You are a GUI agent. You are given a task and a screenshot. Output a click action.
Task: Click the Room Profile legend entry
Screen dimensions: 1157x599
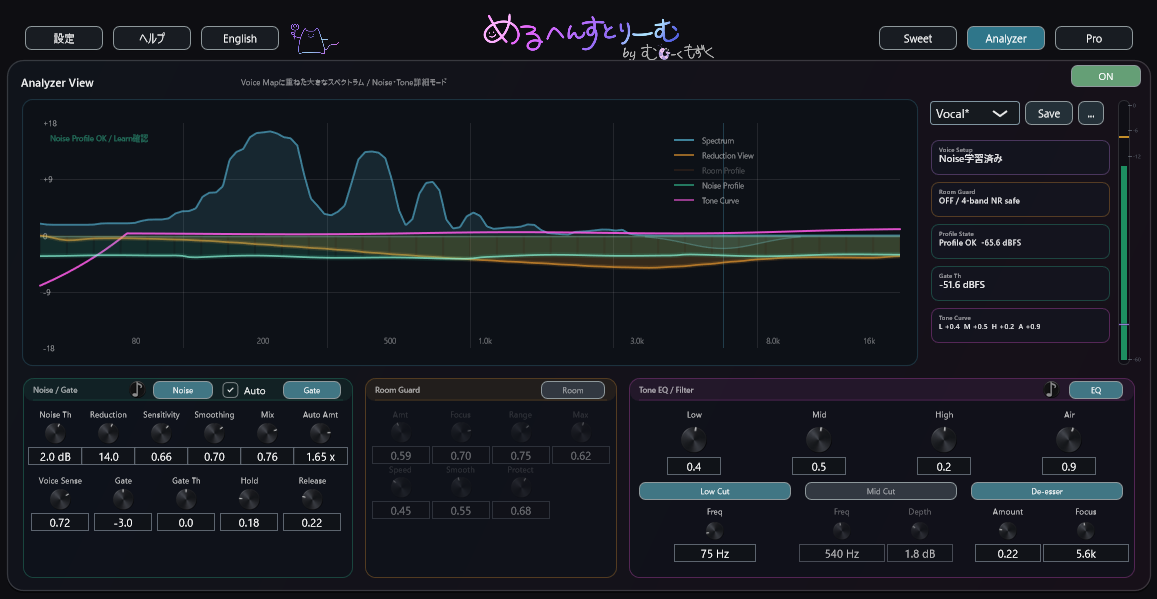[709, 170]
